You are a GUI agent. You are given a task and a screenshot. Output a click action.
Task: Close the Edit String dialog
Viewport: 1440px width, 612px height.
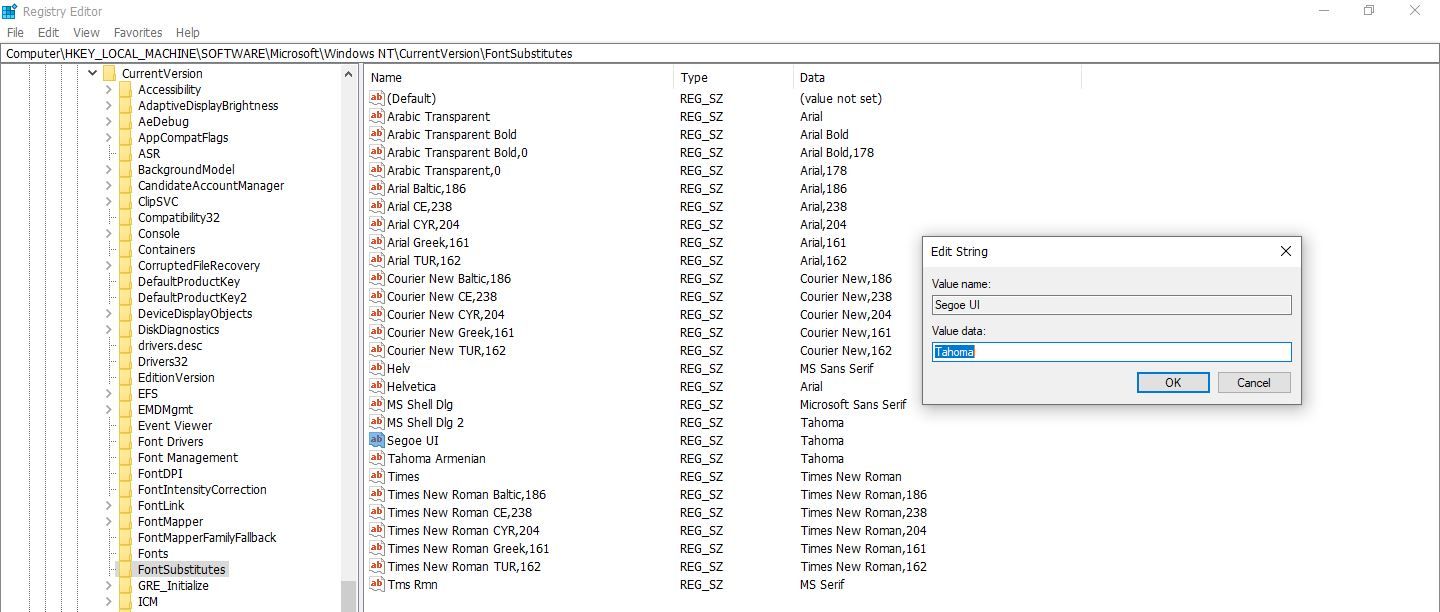coord(1285,251)
